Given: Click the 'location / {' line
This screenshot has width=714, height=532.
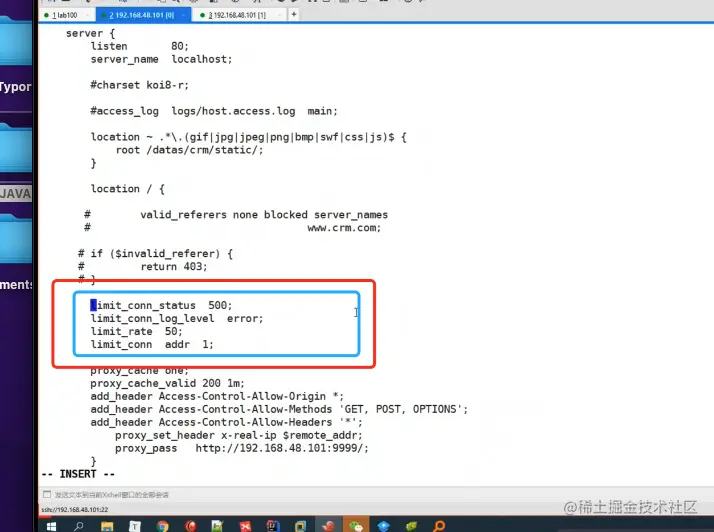Looking at the screenshot, I should click(128, 189).
